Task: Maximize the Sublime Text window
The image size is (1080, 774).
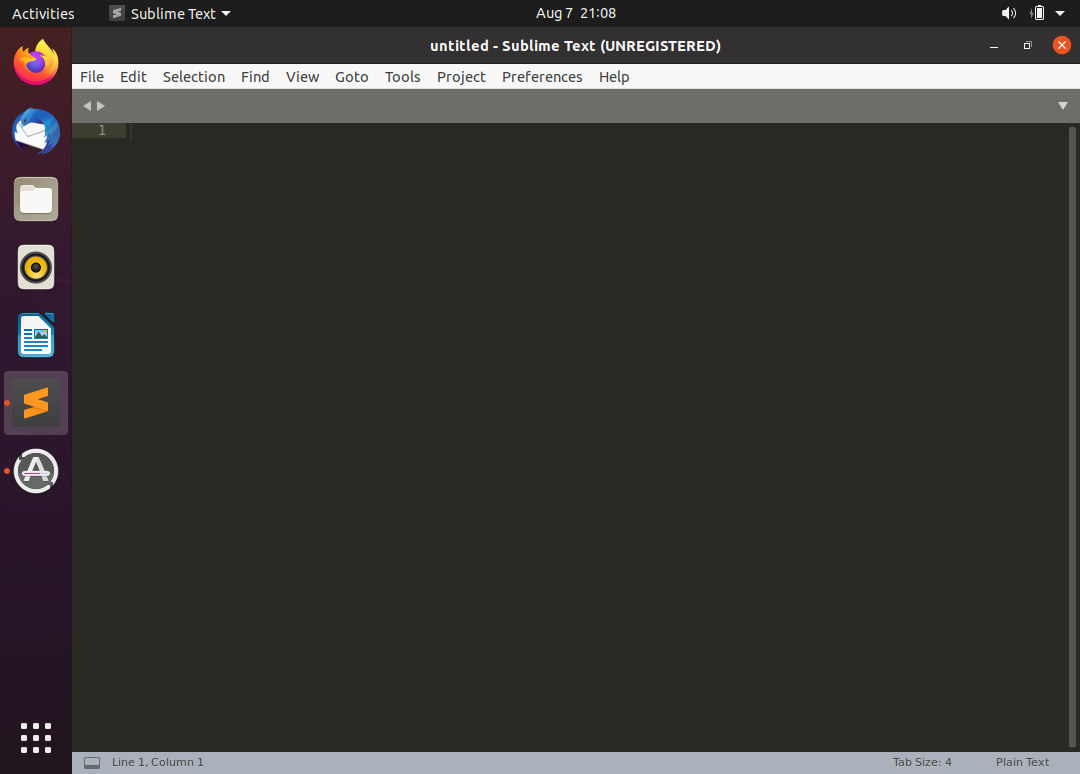Action: 1028,45
